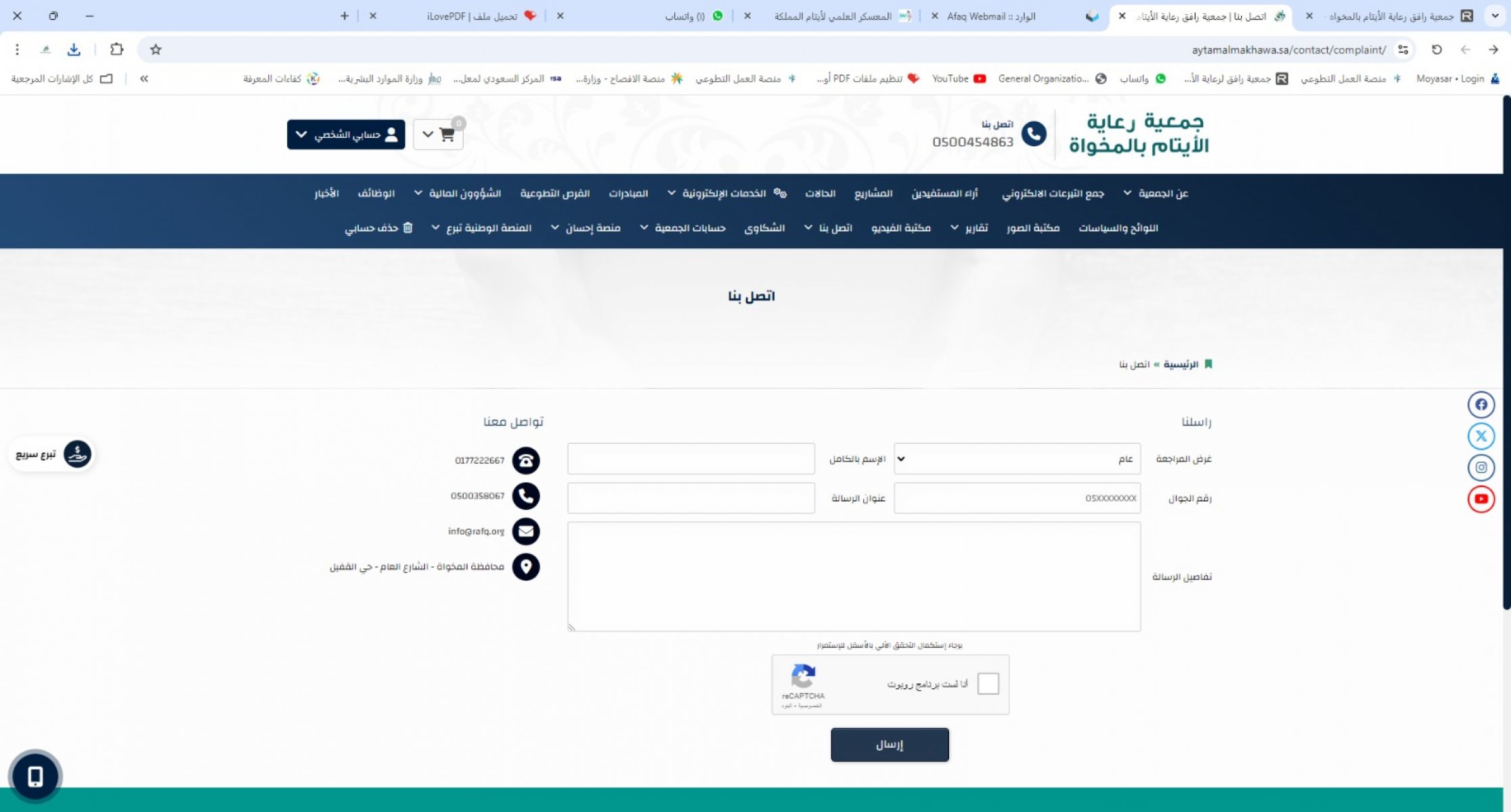Click the الرئيسية breadcrumb link
Viewport: 1511px width, 812px height.
tap(1181, 365)
